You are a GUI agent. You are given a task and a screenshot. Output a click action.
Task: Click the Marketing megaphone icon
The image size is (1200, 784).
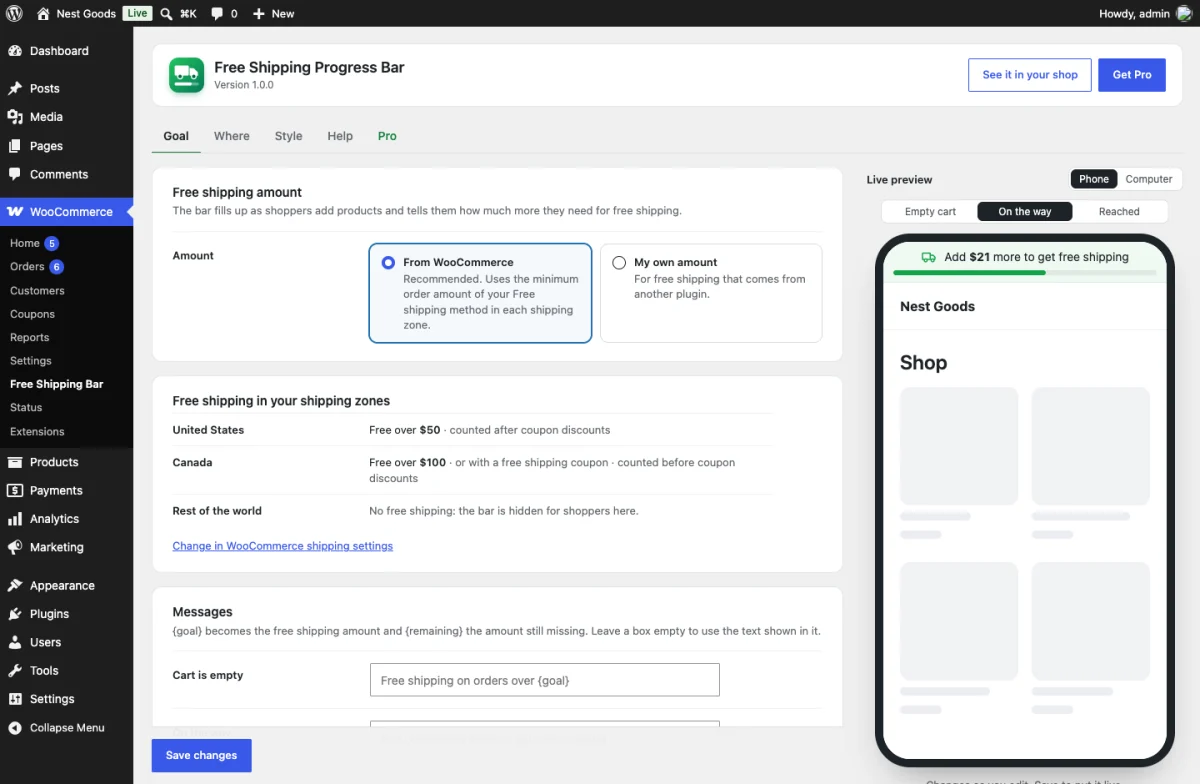coord(15,548)
